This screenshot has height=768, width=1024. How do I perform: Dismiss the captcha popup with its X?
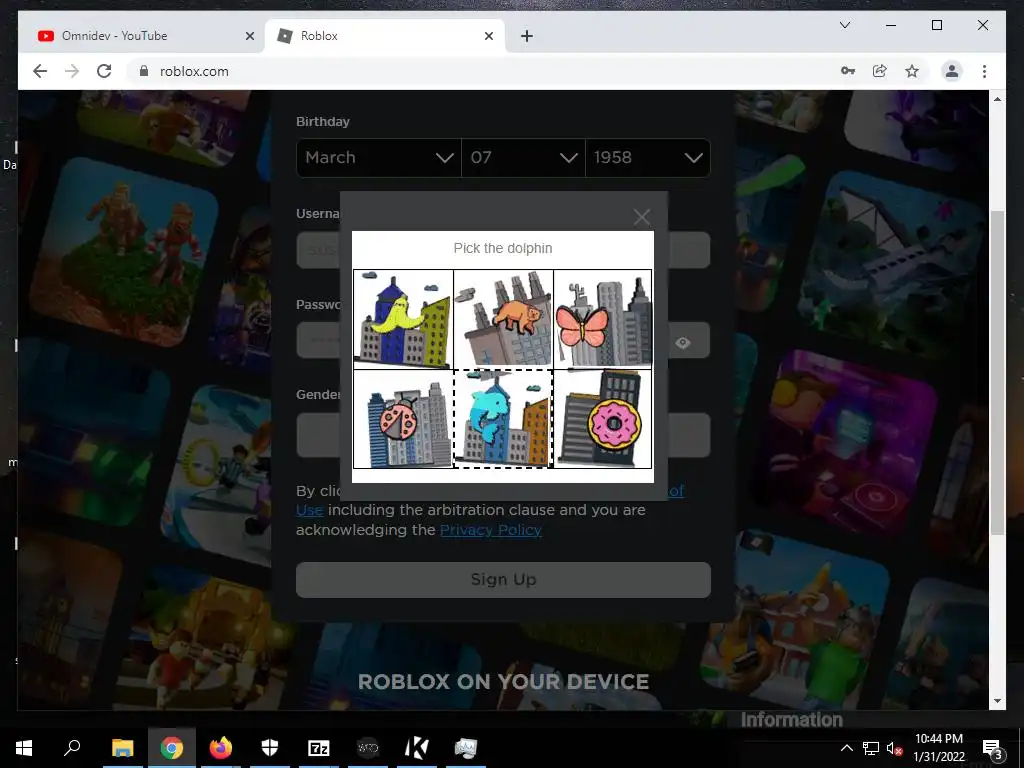[642, 216]
